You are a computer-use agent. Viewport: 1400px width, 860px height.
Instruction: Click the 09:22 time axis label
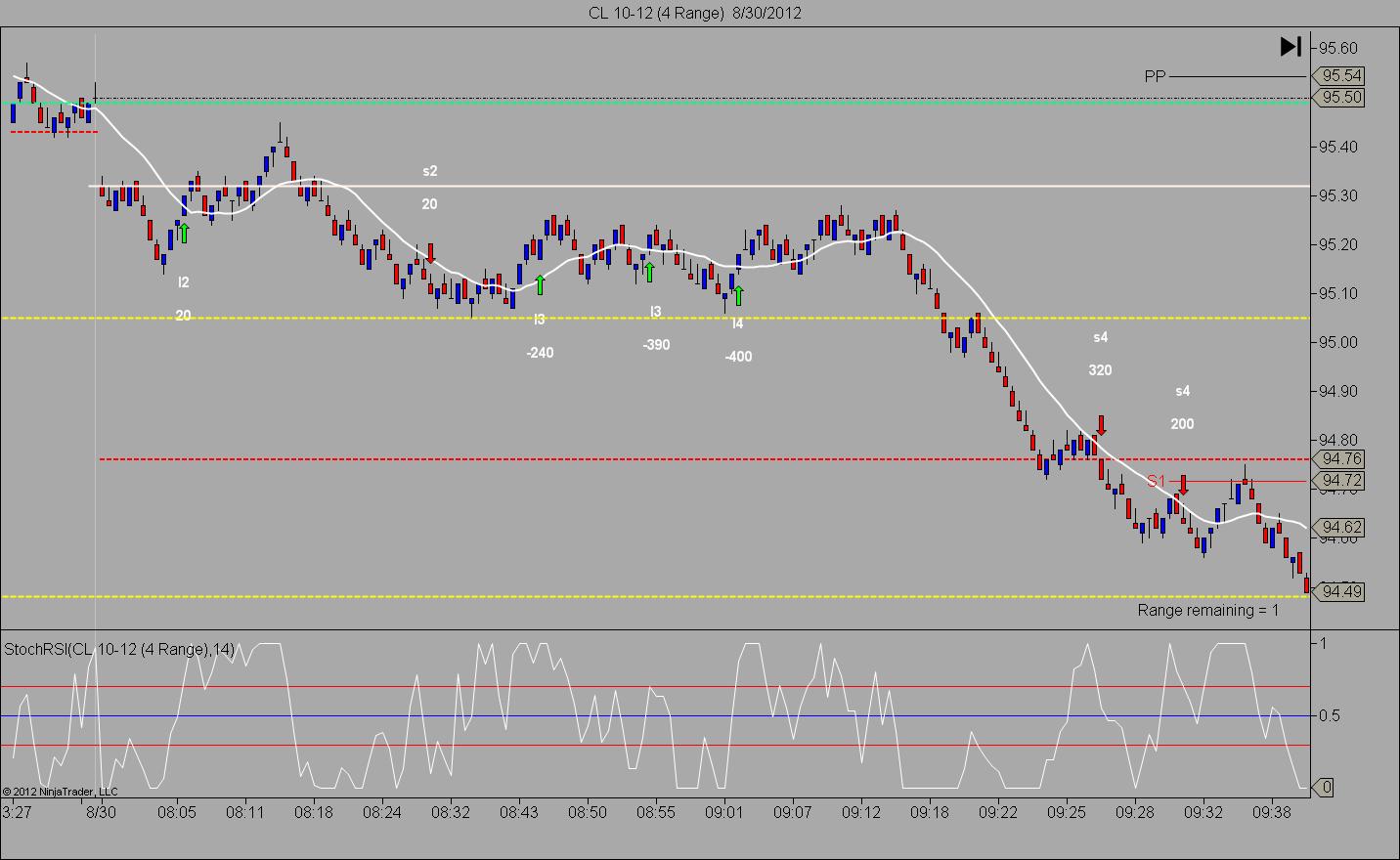(x=998, y=812)
